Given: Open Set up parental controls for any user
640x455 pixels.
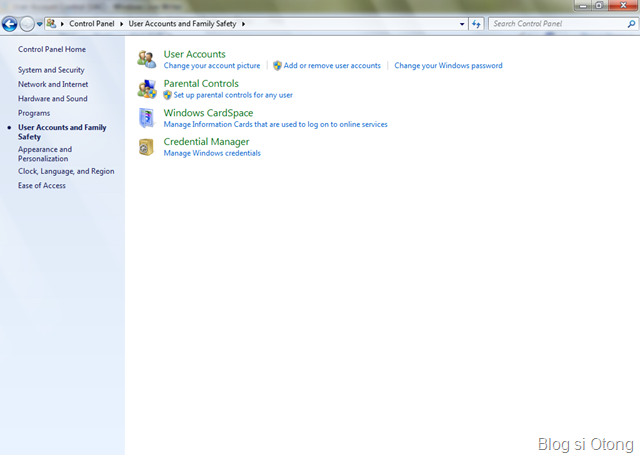Looking at the screenshot, I should [233, 95].
